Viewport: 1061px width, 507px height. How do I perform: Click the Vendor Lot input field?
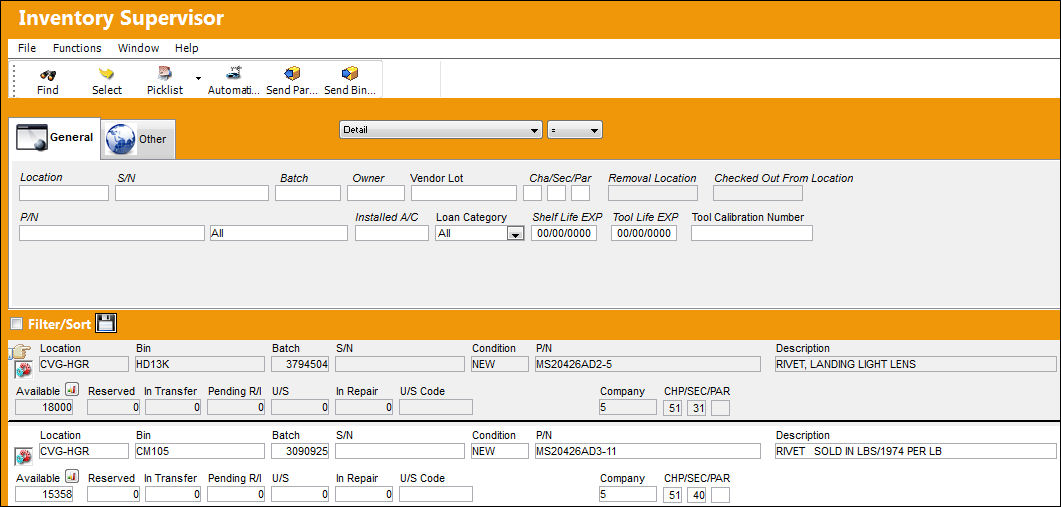coord(464,193)
